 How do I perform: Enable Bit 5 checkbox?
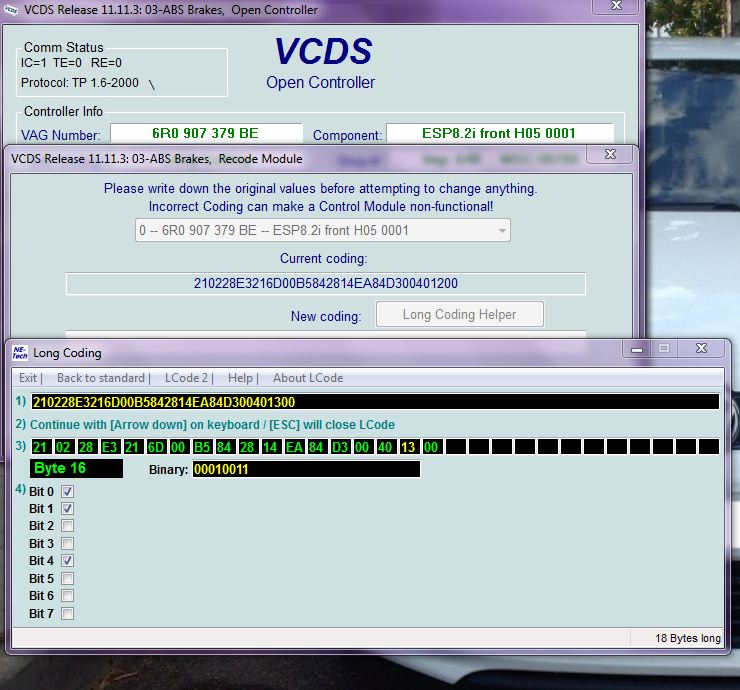point(67,579)
